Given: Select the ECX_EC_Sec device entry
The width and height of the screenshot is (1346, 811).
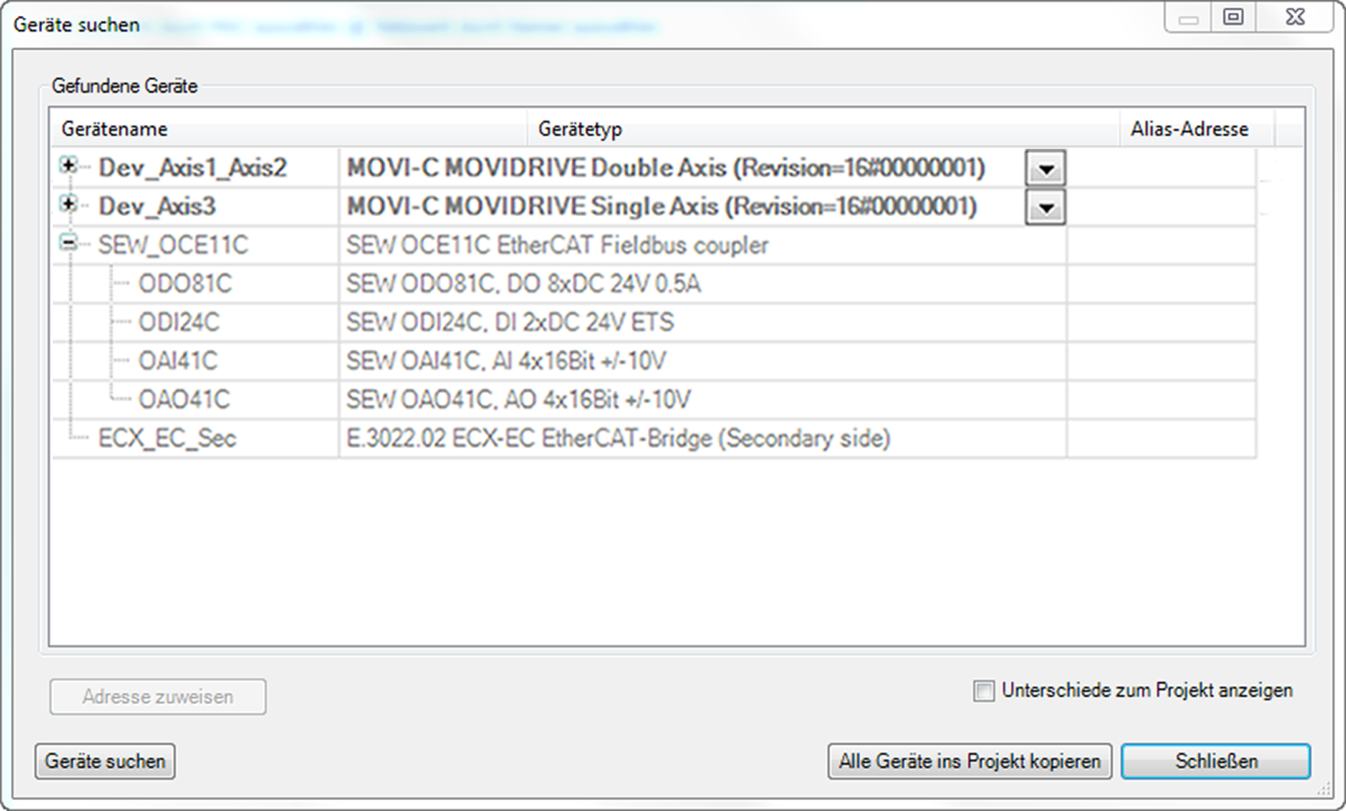Looking at the screenshot, I should [x=167, y=438].
